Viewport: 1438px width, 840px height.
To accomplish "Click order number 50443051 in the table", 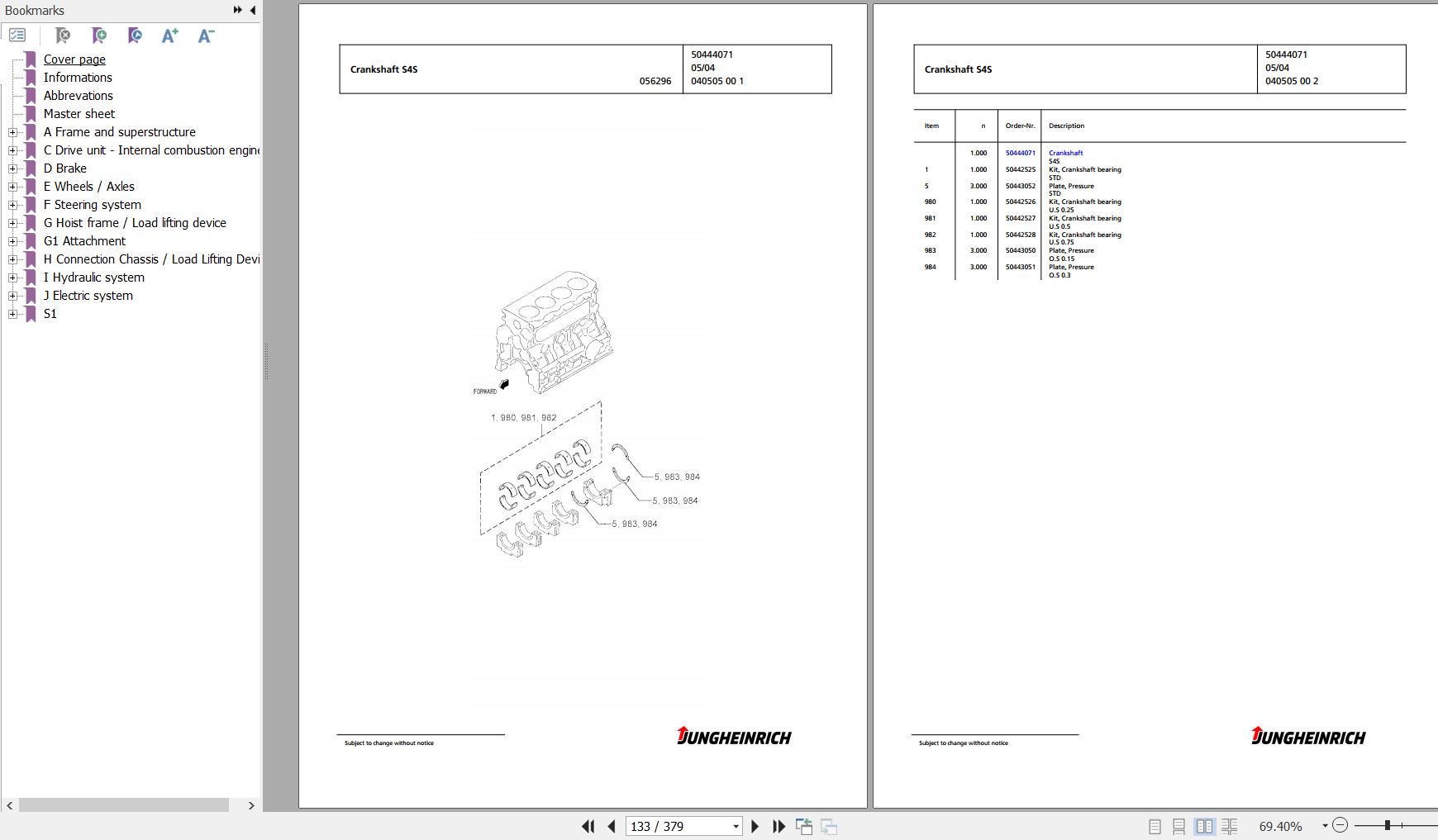I will [x=1020, y=267].
